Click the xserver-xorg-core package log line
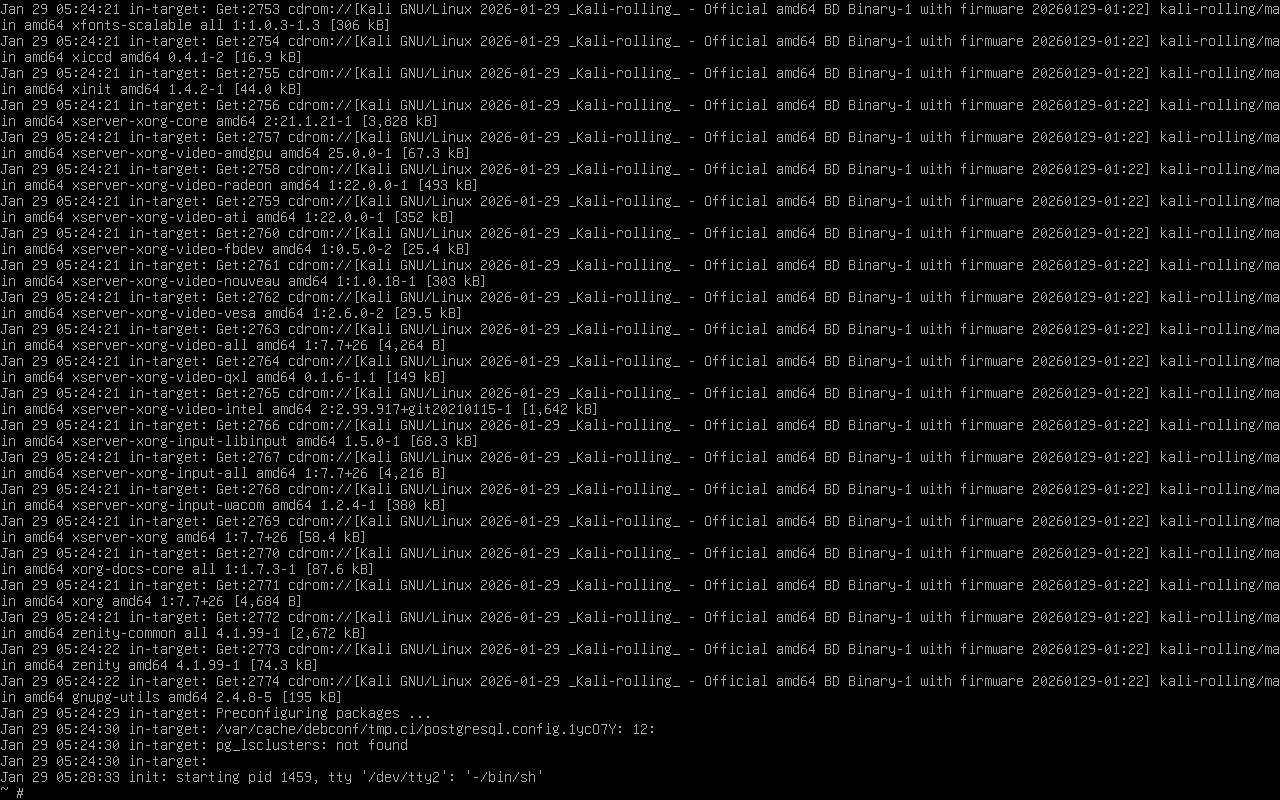This screenshot has height=800, width=1280. (x=219, y=121)
